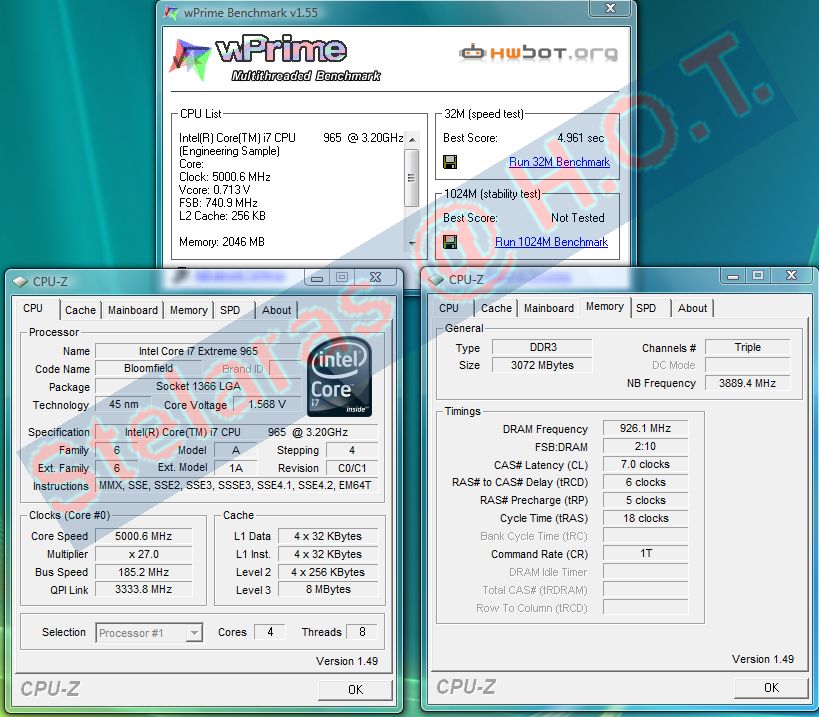
Task: Click the memory Size value '3072 MBytes'
Action: point(543,365)
